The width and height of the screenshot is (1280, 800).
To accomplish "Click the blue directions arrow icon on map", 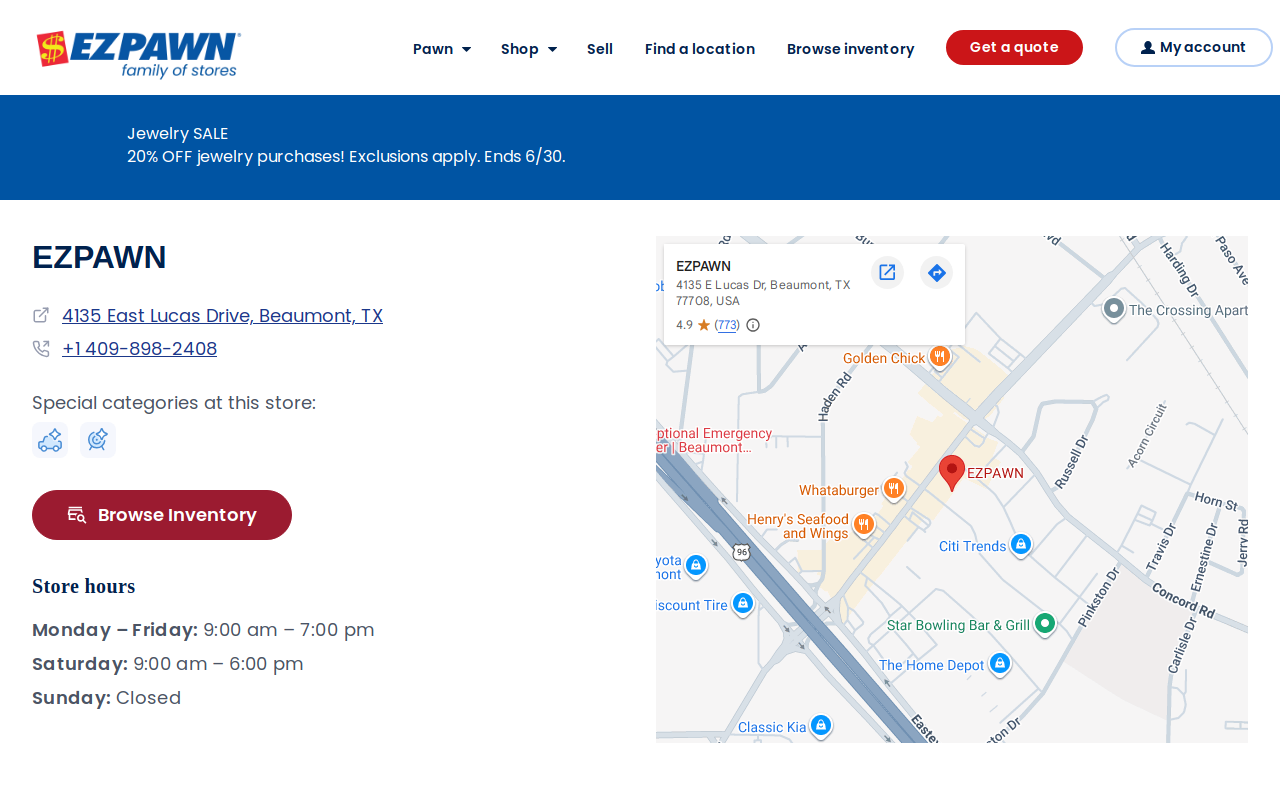I will 936,272.
